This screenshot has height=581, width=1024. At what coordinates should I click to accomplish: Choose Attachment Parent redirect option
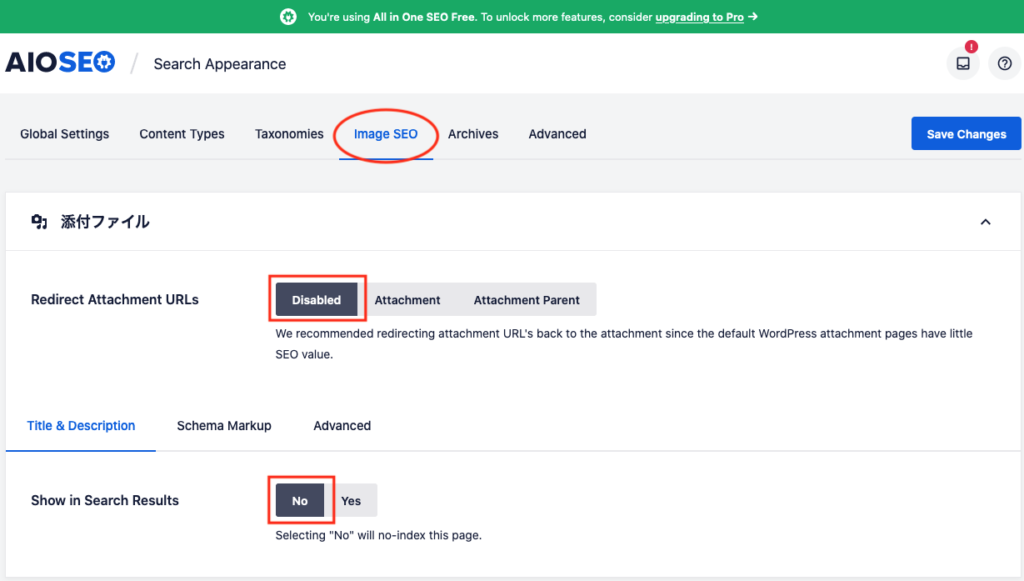(526, 300)
